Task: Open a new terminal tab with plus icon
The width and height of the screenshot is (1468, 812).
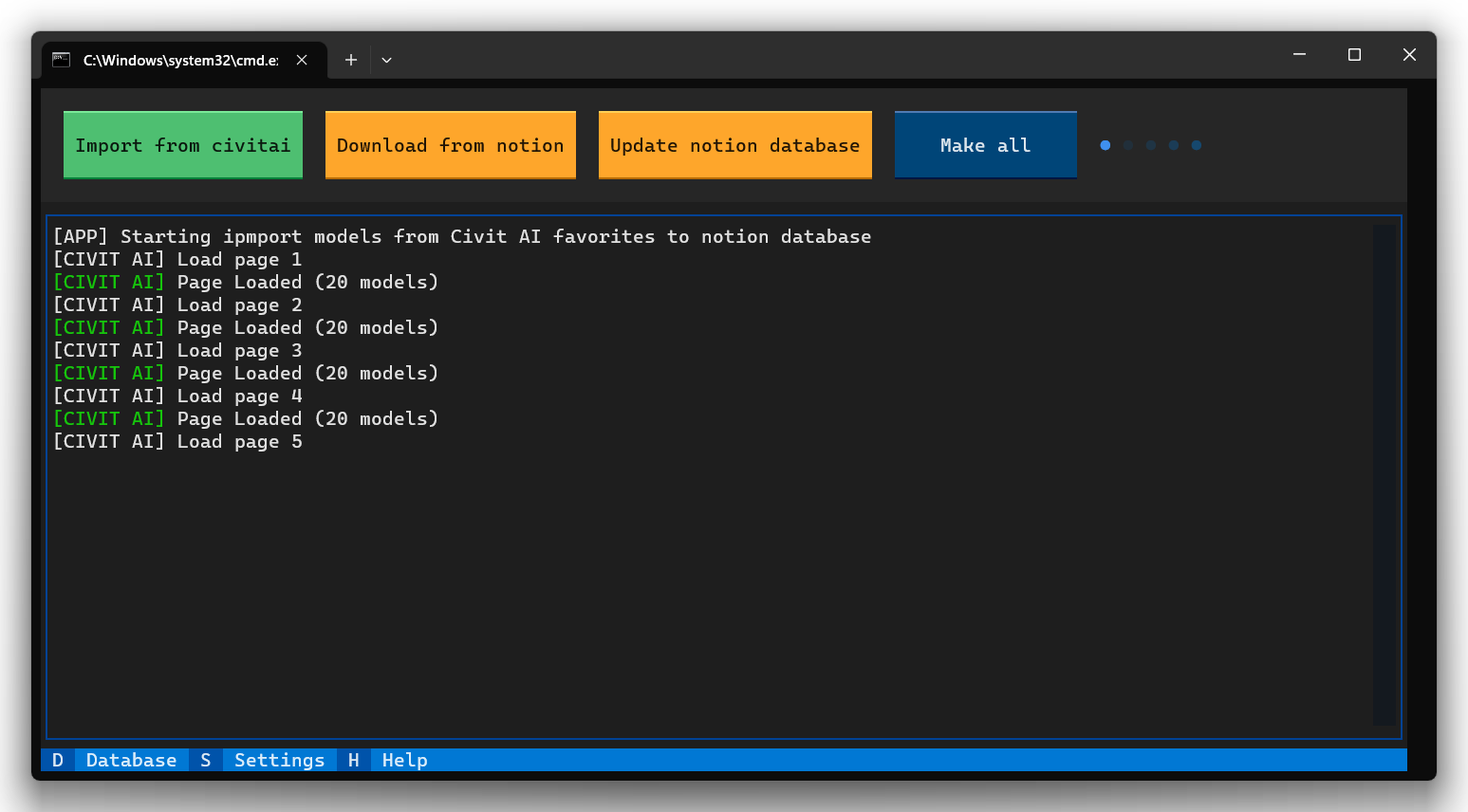Action: point(351,60)
